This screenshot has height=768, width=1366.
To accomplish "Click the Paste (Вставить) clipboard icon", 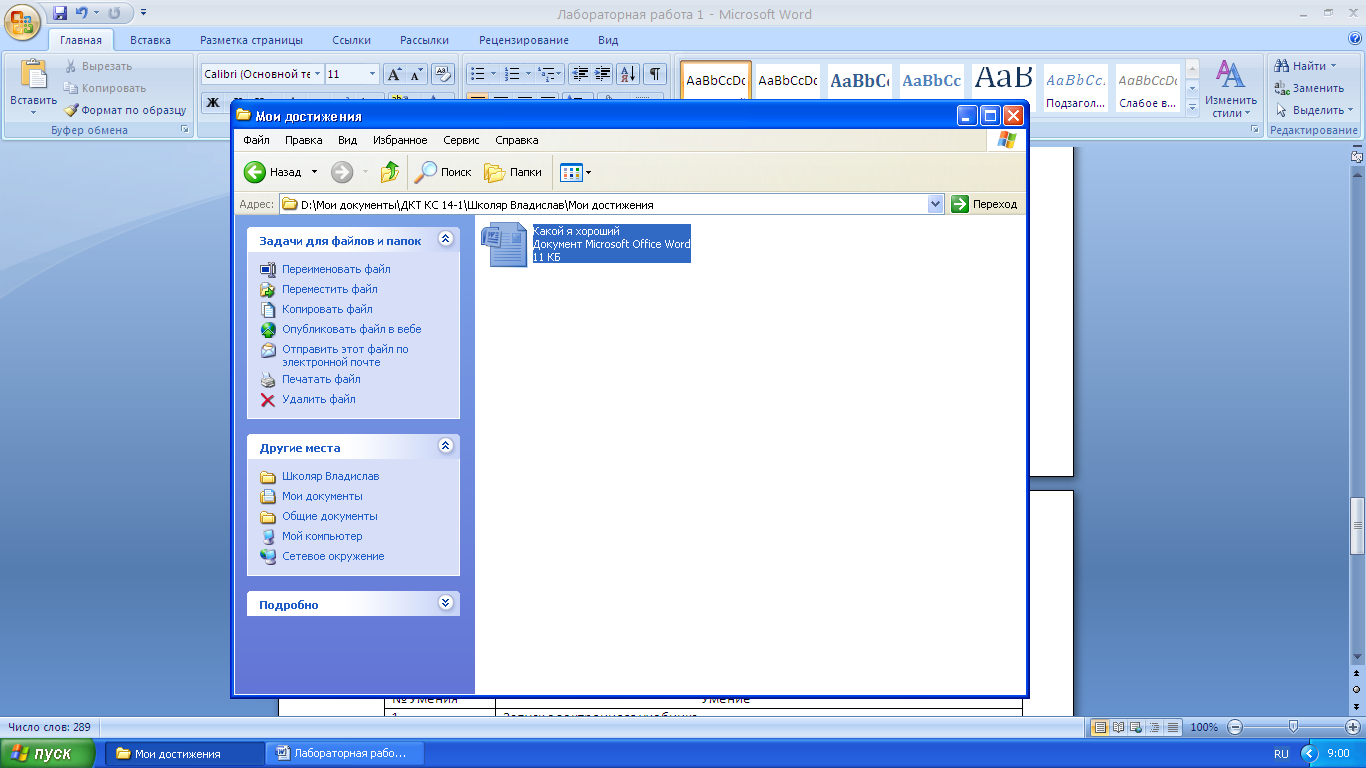I will point(33,75).
